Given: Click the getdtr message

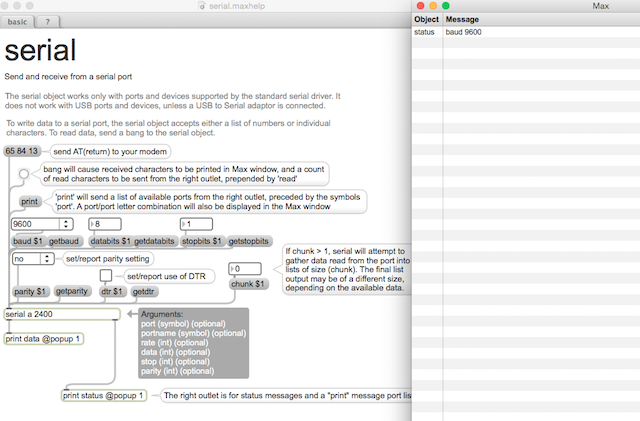Looking at the screenshot, I should 144,292.
